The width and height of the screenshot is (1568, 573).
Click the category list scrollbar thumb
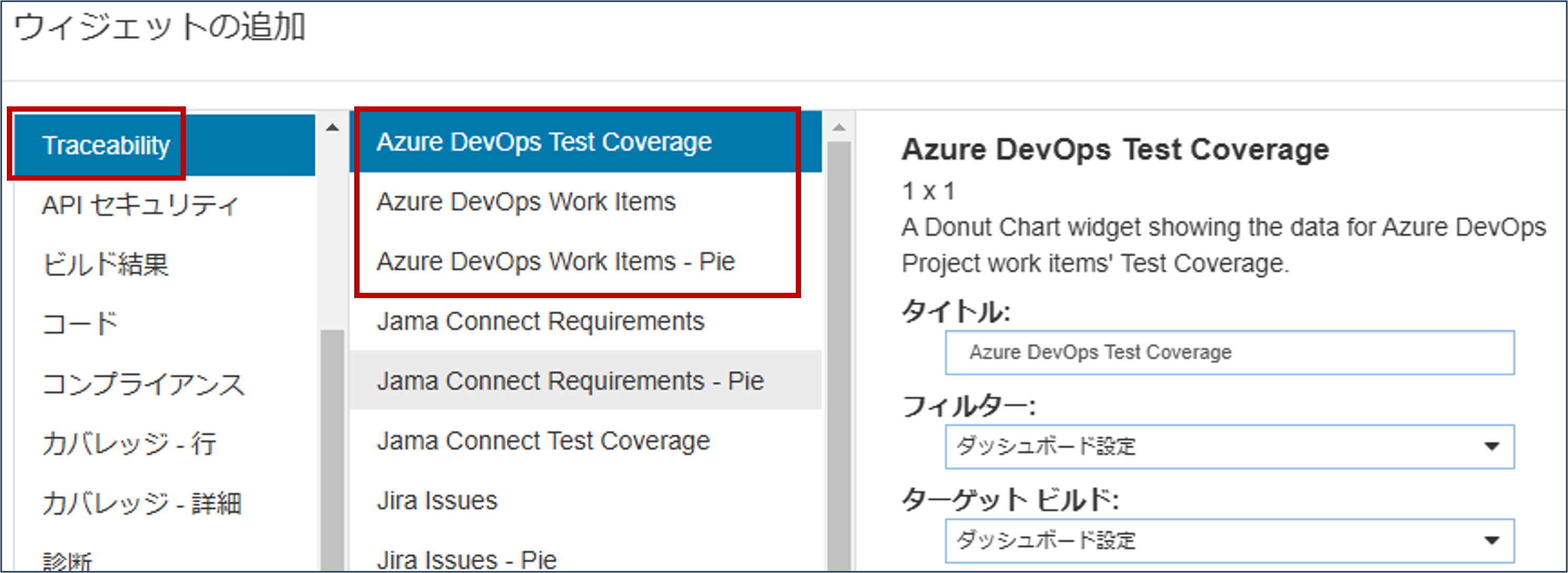[332, 451]
